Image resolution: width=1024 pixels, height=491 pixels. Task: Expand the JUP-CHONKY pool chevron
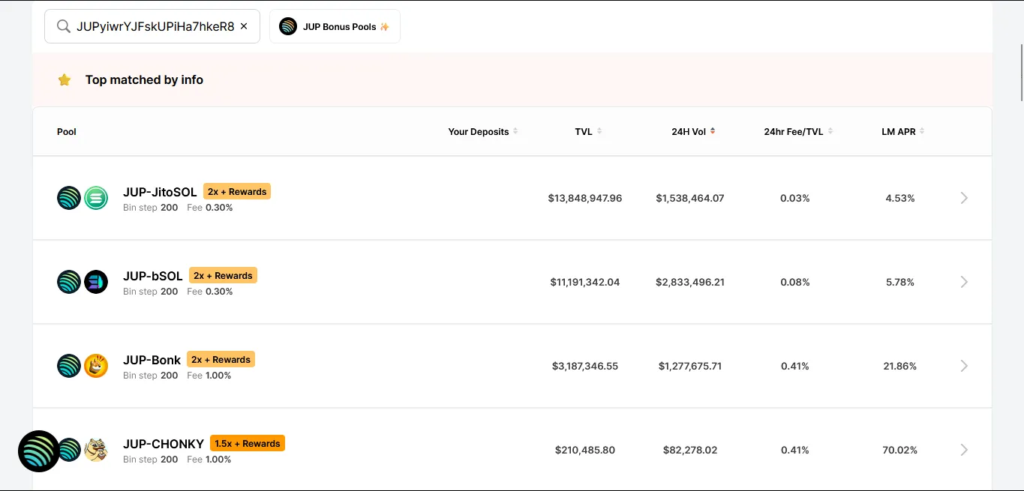[964, 450]
